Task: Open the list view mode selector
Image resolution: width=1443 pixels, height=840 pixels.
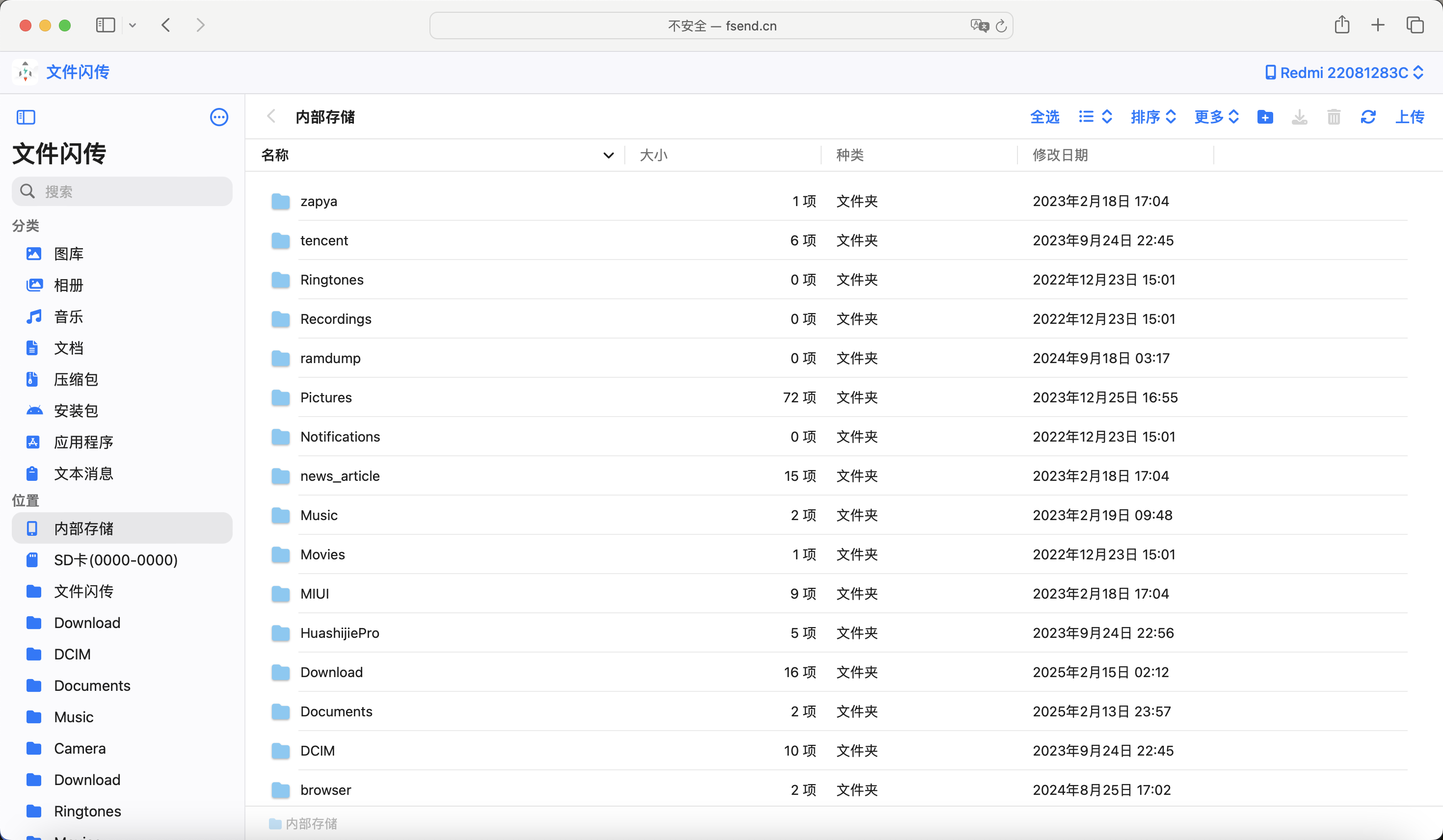Action: (1095, 117)
